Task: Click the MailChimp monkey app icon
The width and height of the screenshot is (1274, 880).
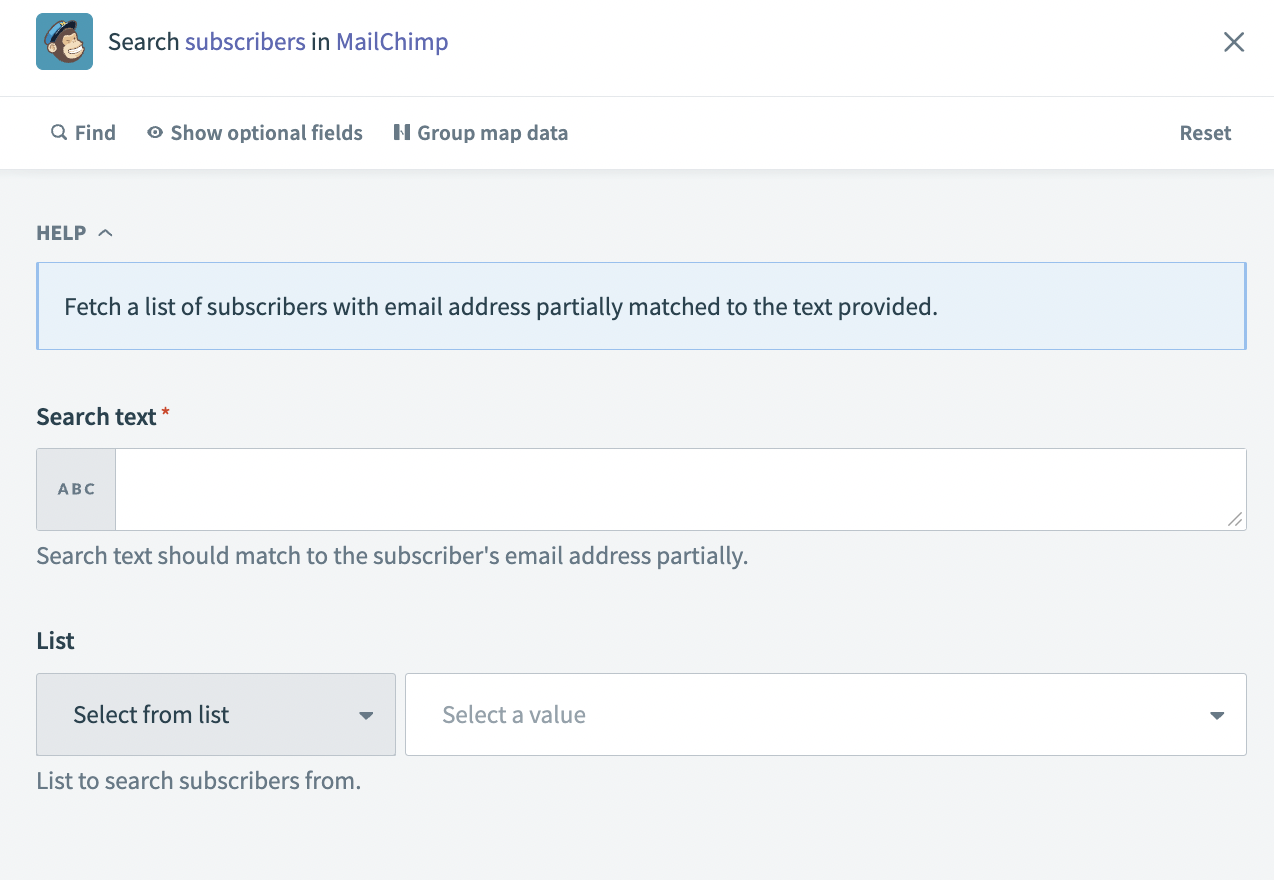Action: [63, 41]
